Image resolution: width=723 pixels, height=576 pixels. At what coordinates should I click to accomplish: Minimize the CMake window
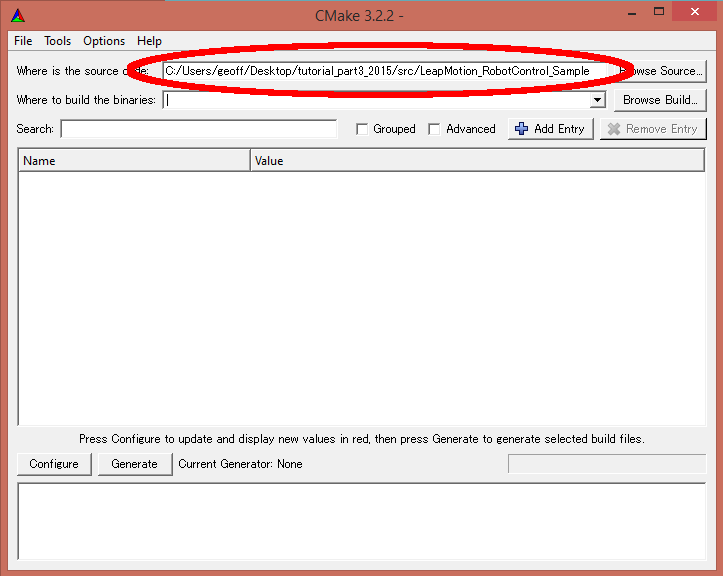coord(632,12)
